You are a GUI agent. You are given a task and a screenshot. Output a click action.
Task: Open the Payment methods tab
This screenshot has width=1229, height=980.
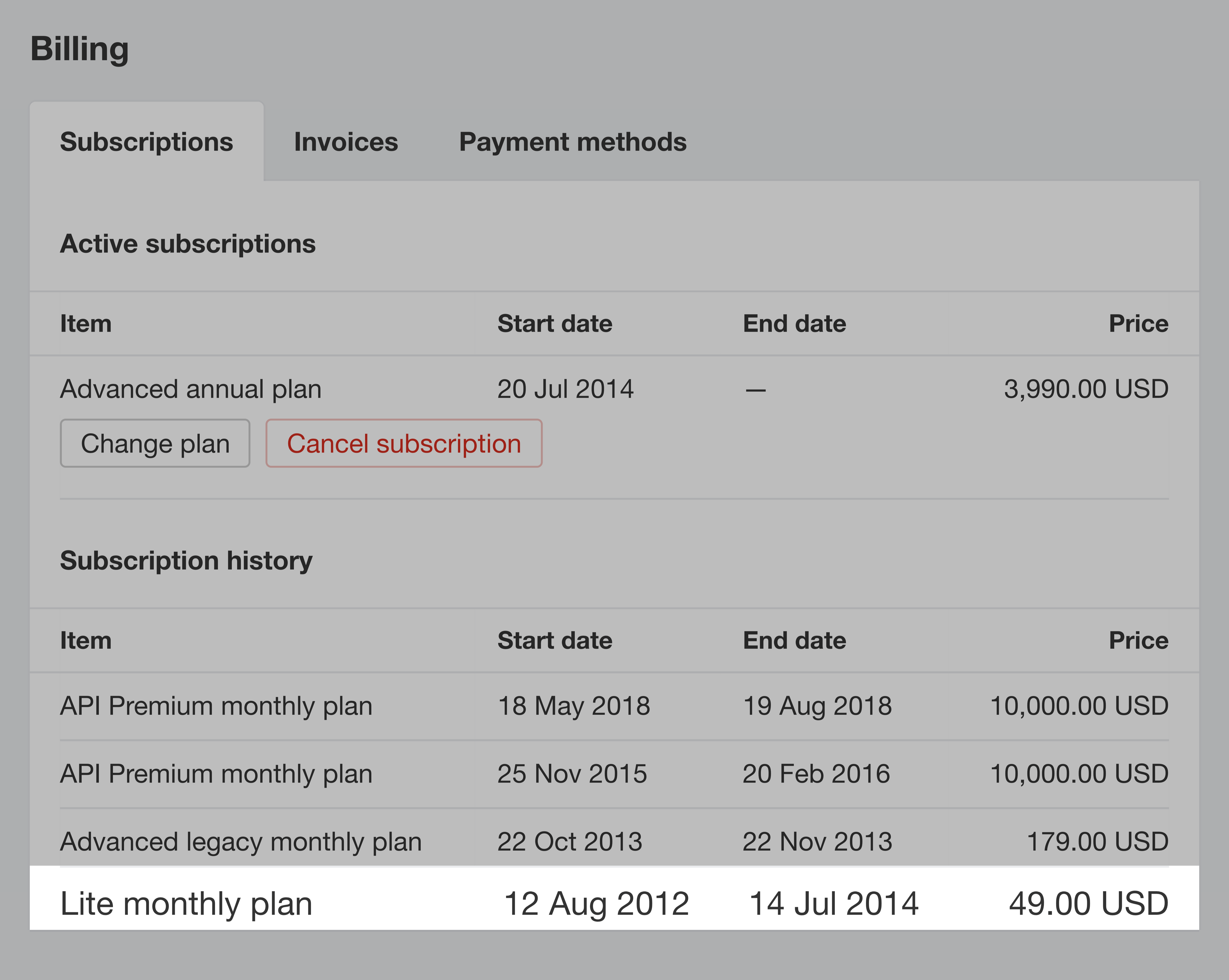573,142
